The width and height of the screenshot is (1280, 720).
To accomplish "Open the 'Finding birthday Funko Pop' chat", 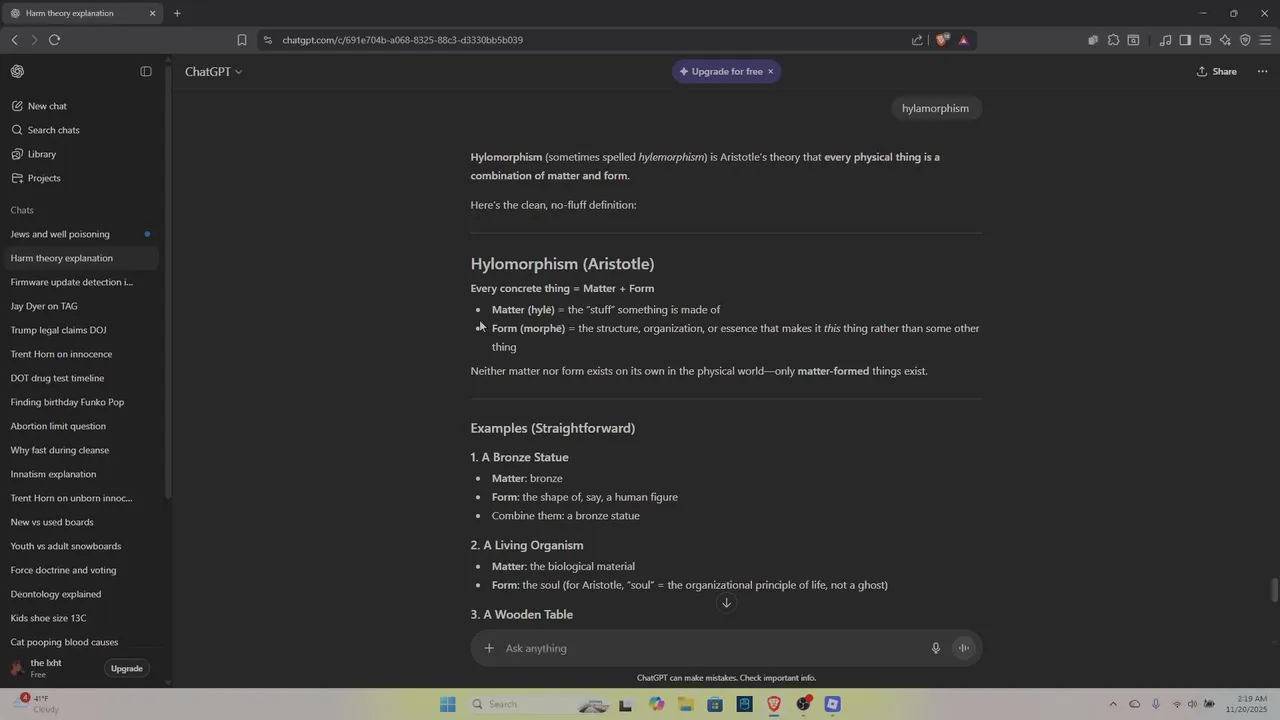I will (x=80, y=402).
